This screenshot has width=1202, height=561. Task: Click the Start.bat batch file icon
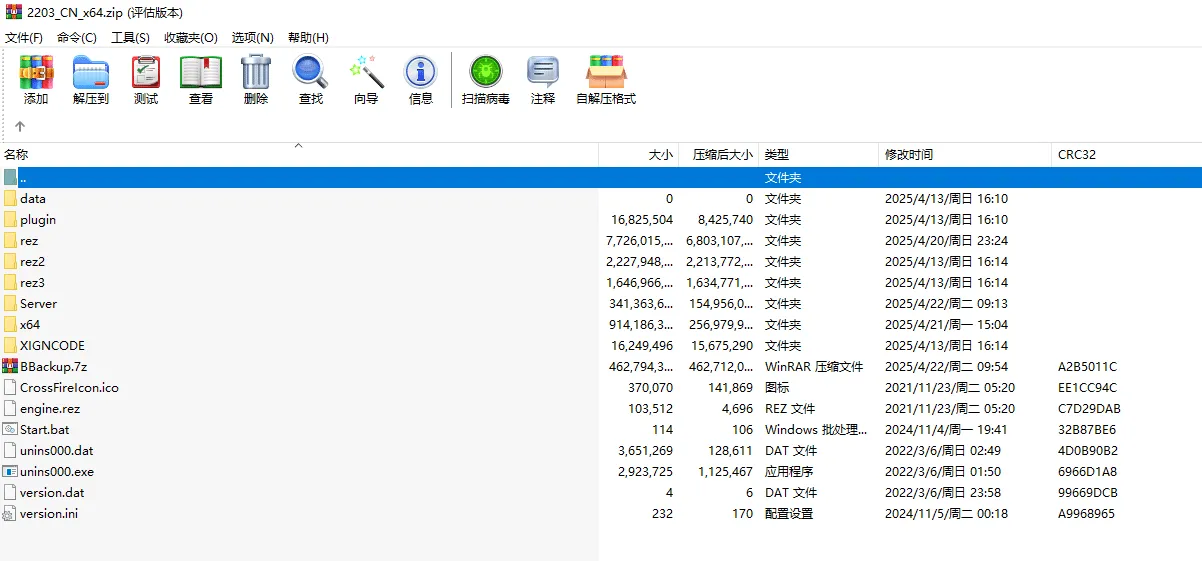10,429
